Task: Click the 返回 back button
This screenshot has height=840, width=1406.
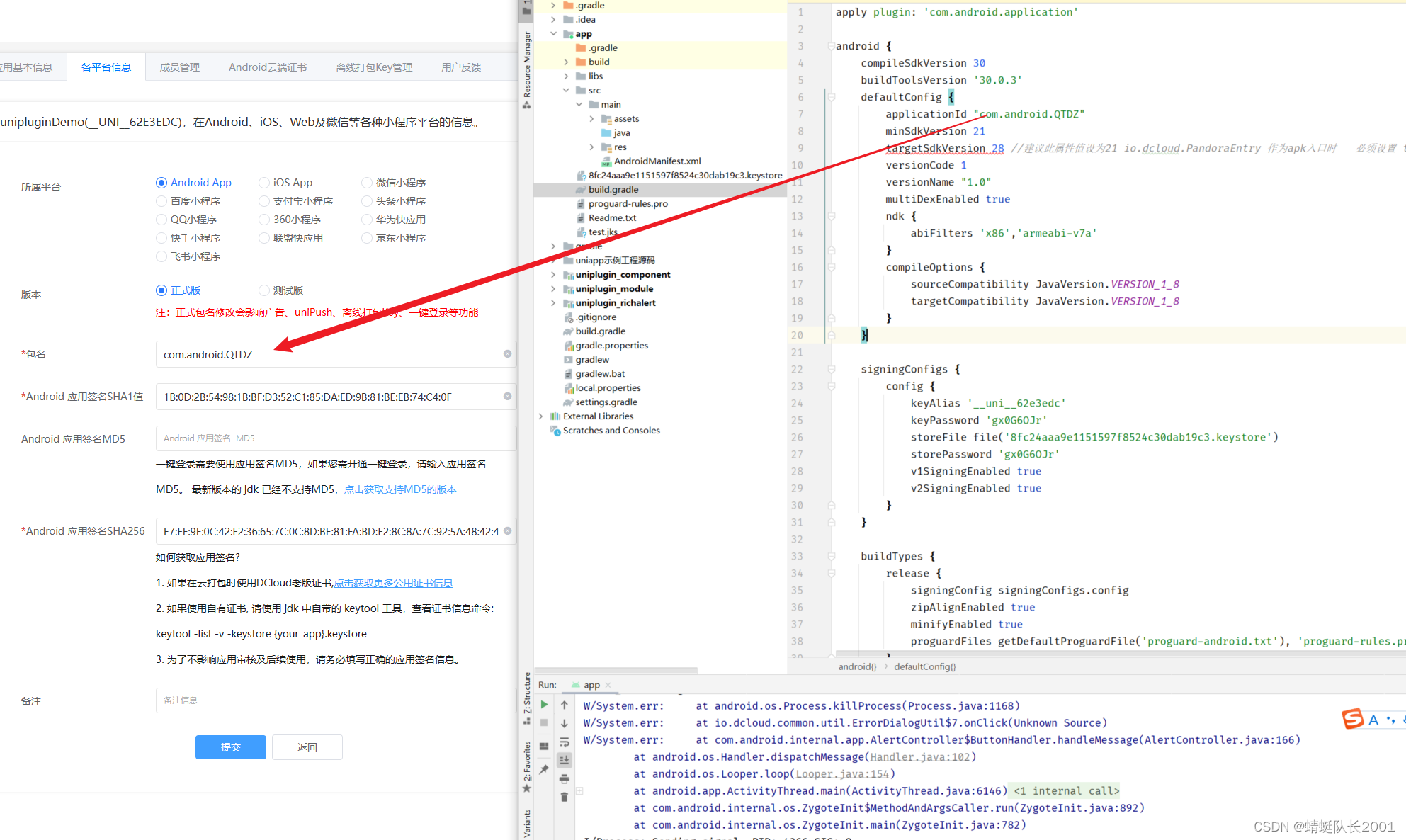Action: click(x=307, y=747)
